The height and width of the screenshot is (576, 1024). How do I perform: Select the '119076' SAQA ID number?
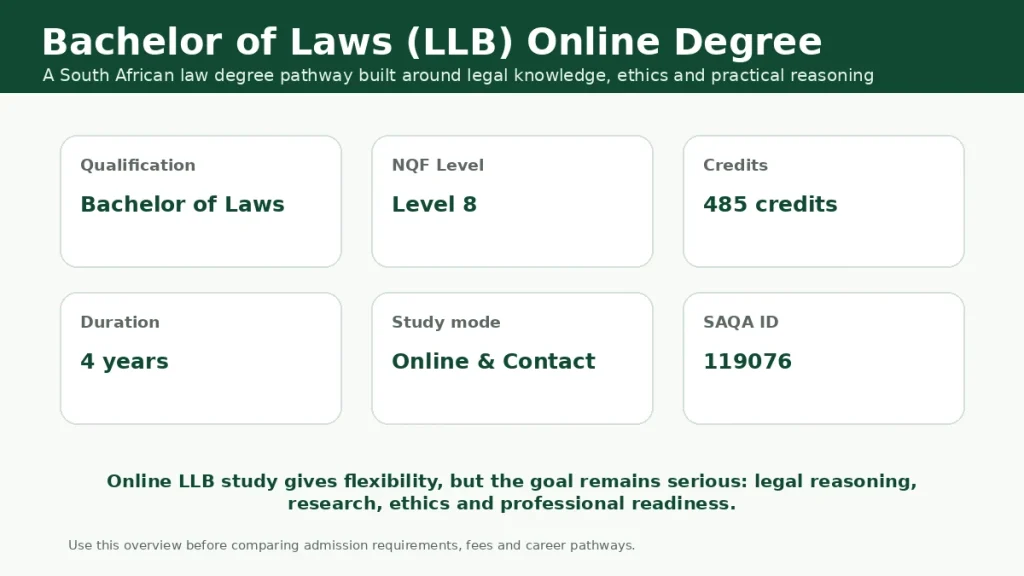tap(747, 361)
